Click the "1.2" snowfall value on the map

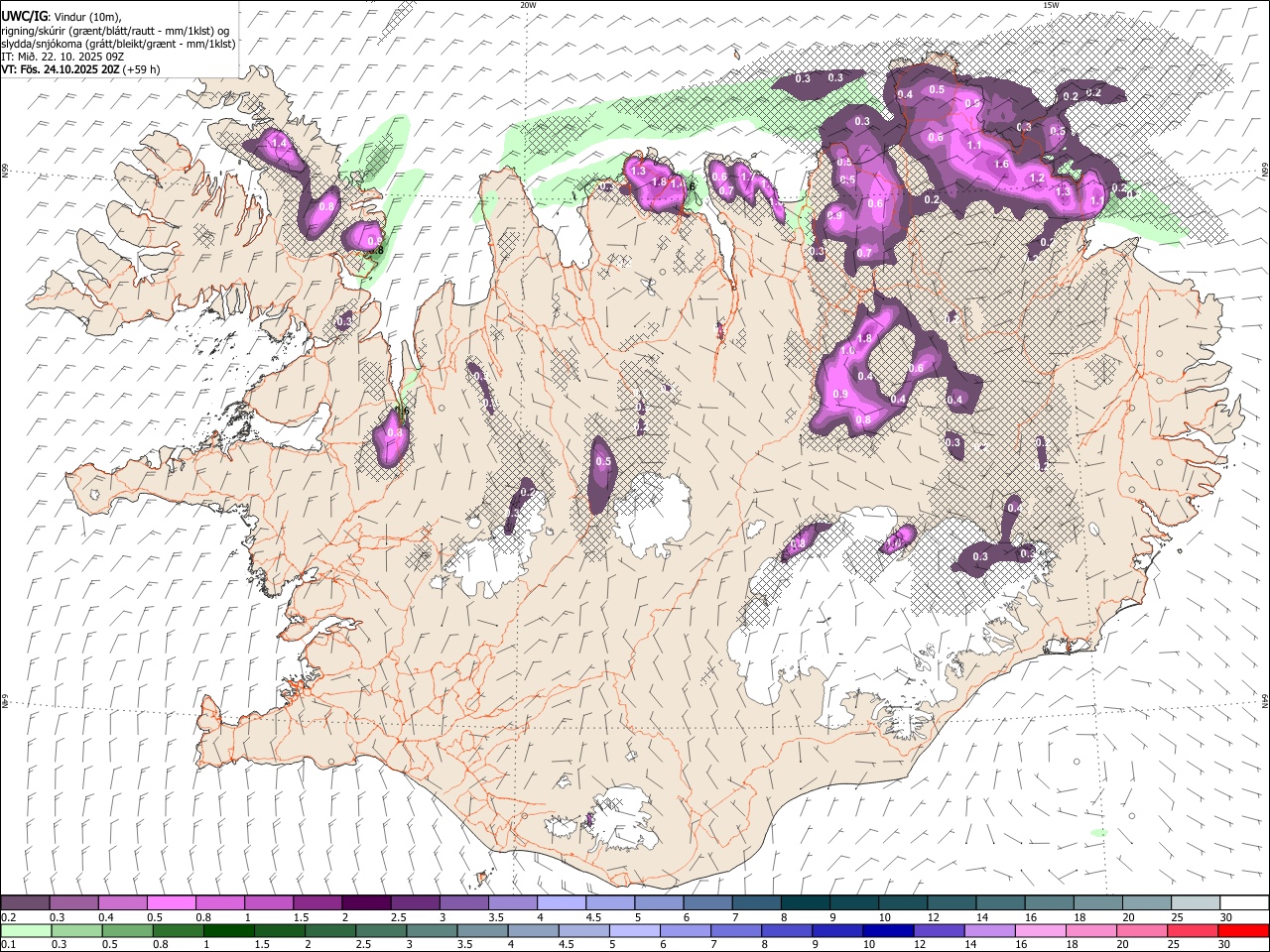coord(1038,178)
